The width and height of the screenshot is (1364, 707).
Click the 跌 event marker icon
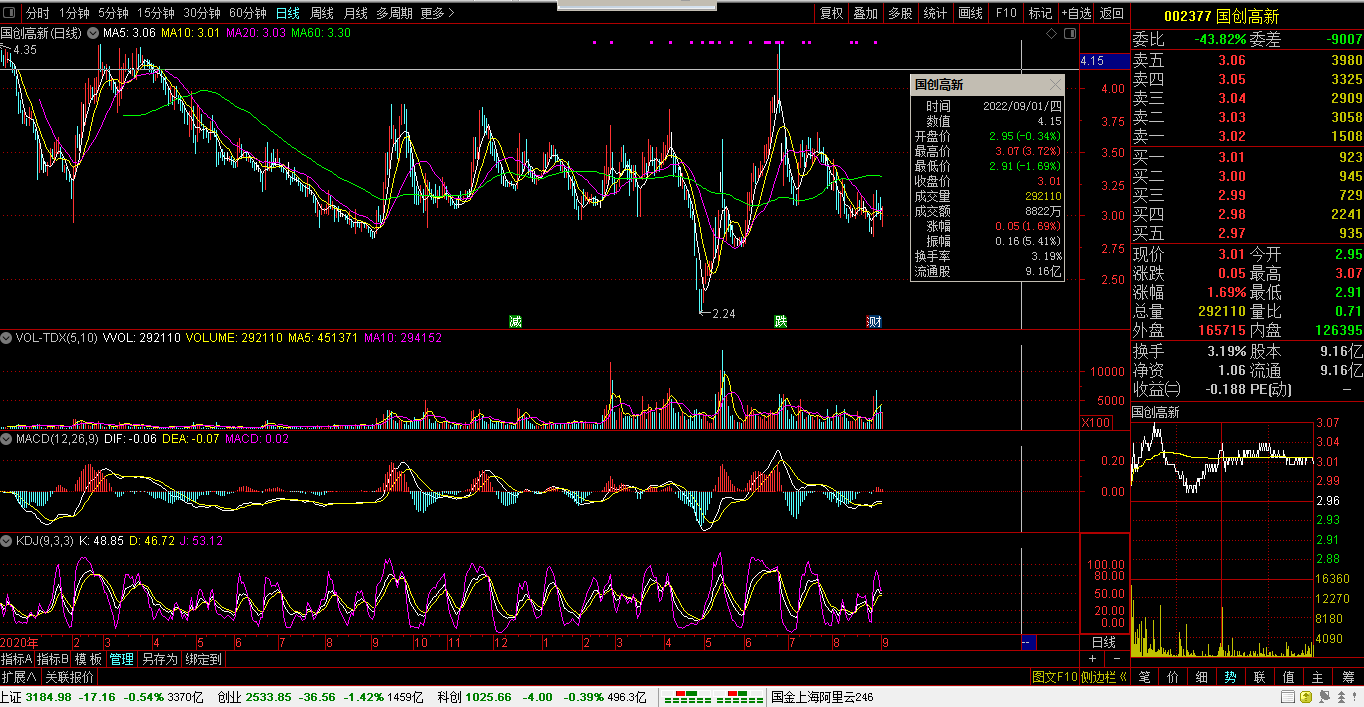[x=780, y=321]
